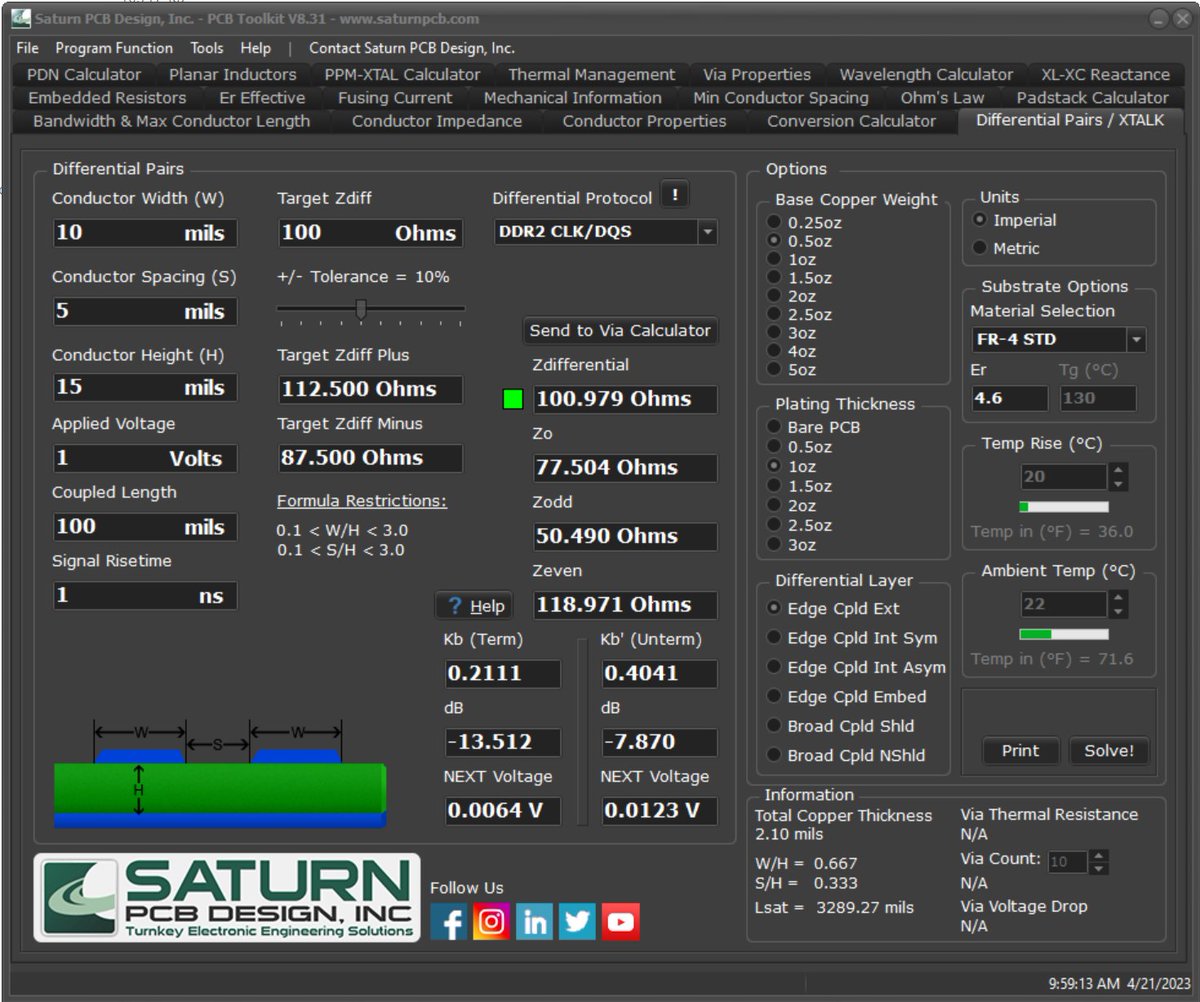Screen dimensions: 1200x1002
Task: Click the Tolerance slider handle
Action: (x=361, y=309)
